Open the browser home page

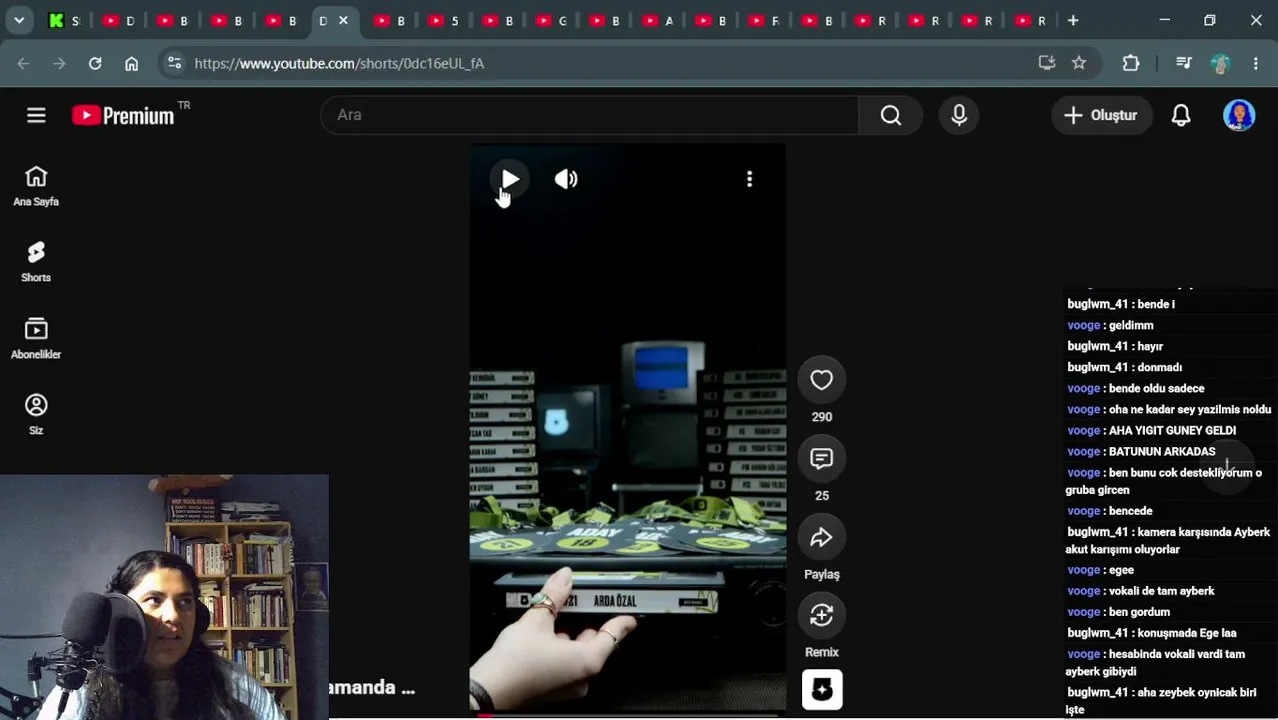coord(131,63)
